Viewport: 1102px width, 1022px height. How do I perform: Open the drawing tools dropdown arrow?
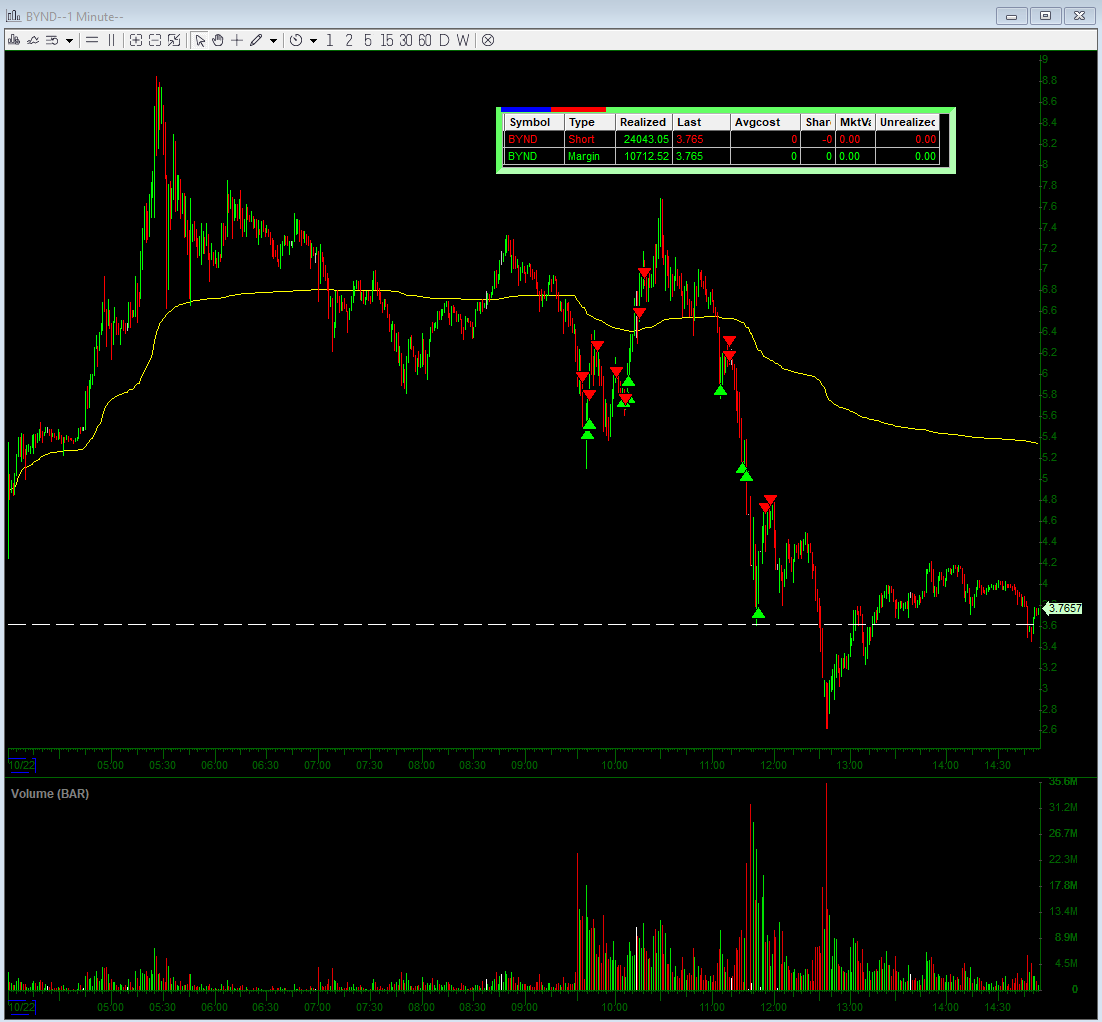point(273,41)
